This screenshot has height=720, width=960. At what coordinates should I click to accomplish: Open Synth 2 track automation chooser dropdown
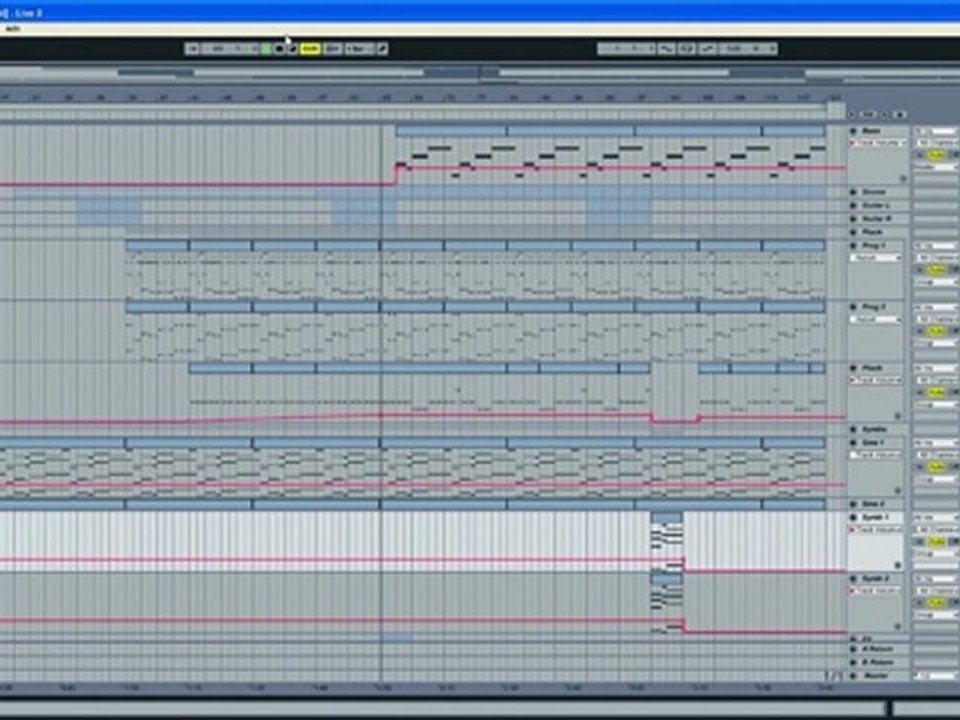[876, 591]
